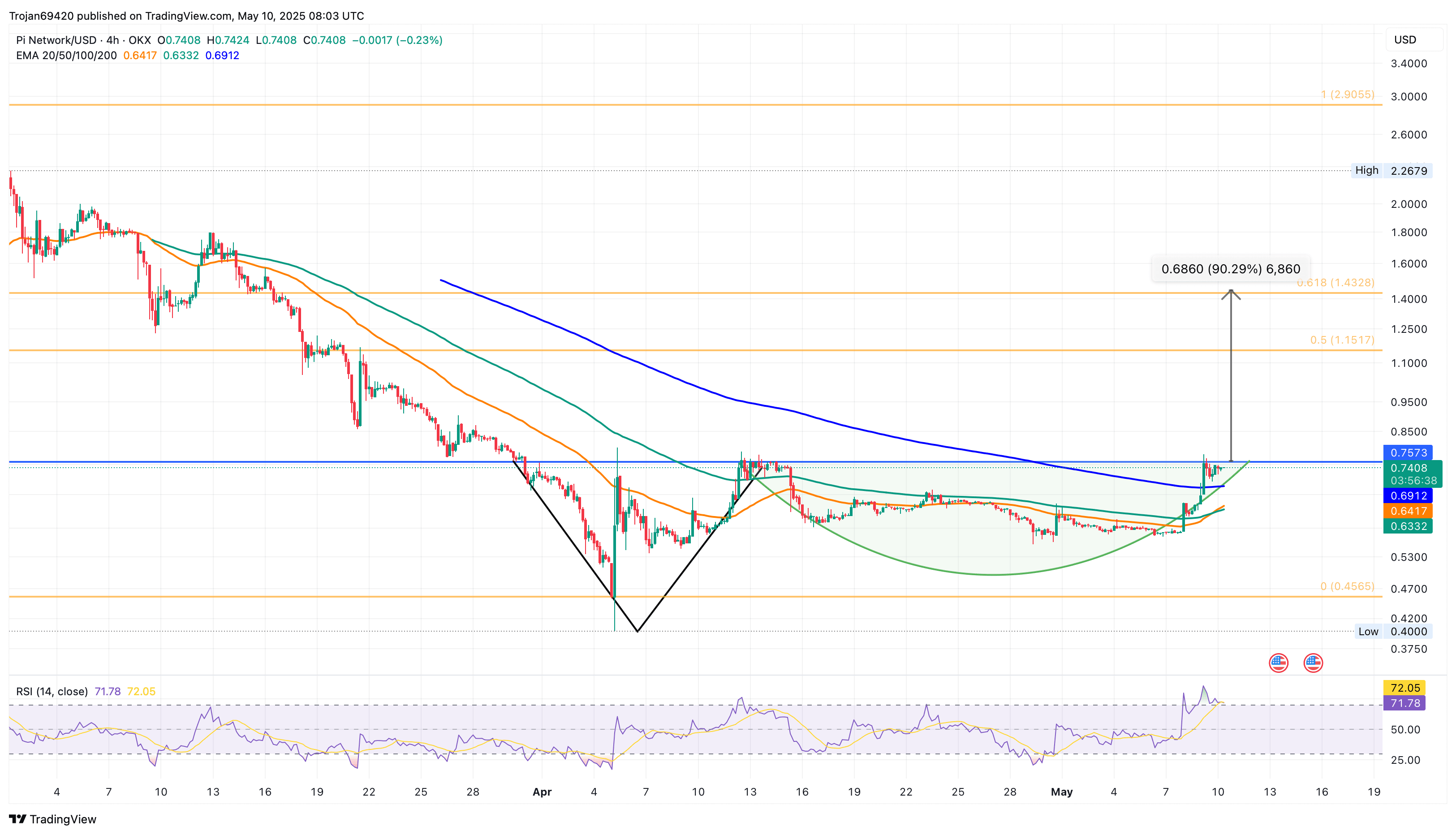
Task: Click the blue 0.7573 horizontal line price tag
Action: 1408,452
